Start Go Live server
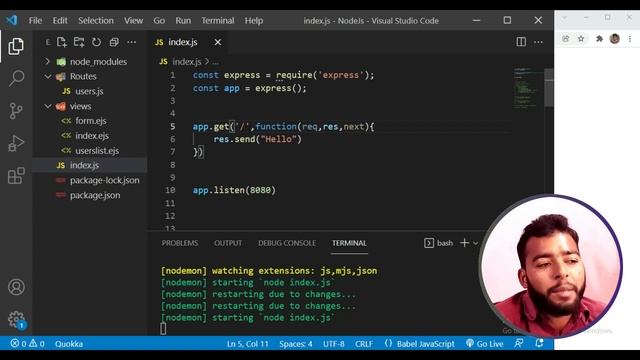This screenshot has width=640, height=360. pos(484,344)
